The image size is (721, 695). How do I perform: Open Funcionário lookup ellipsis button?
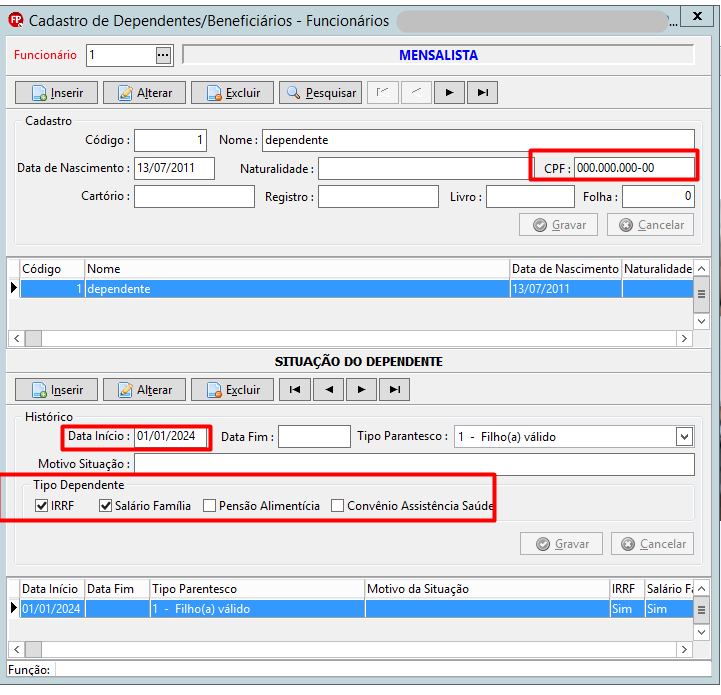click(x=163, y=55)
